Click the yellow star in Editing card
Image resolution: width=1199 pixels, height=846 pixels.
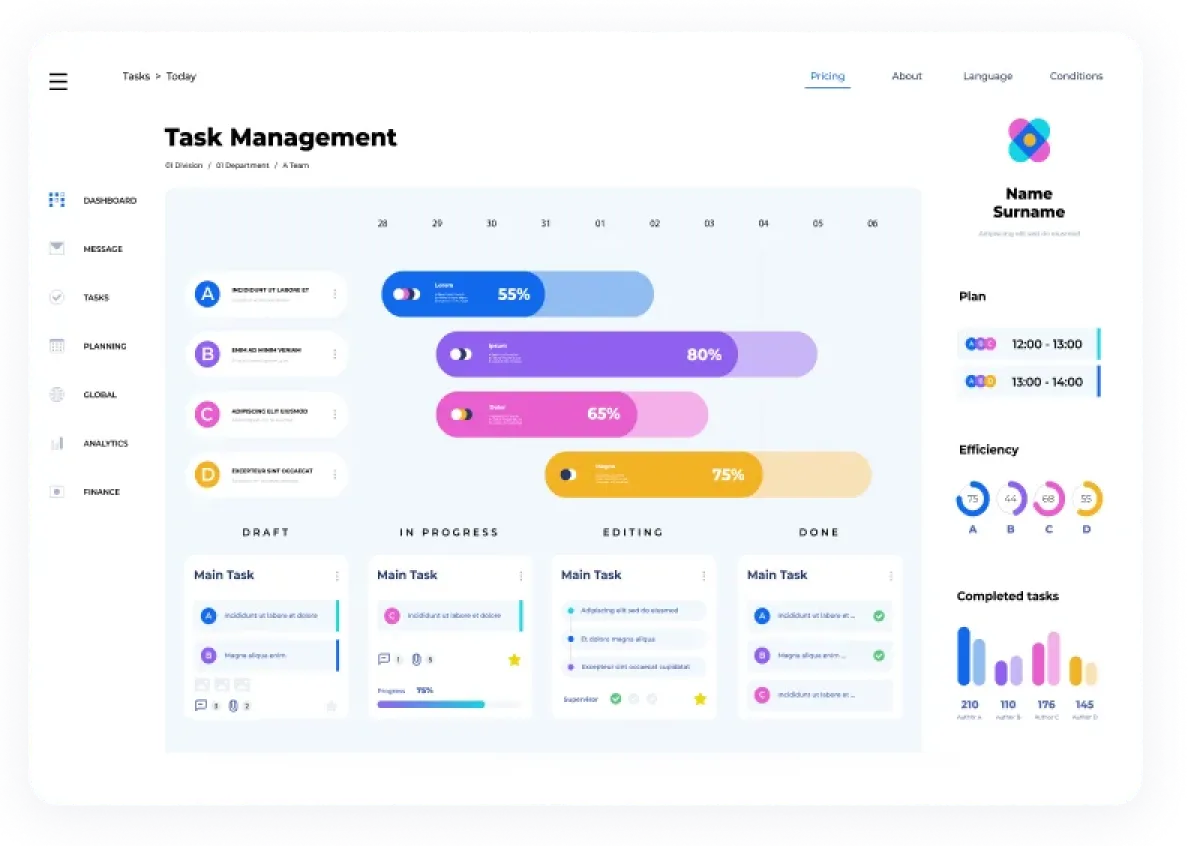(x=700, y=698)
